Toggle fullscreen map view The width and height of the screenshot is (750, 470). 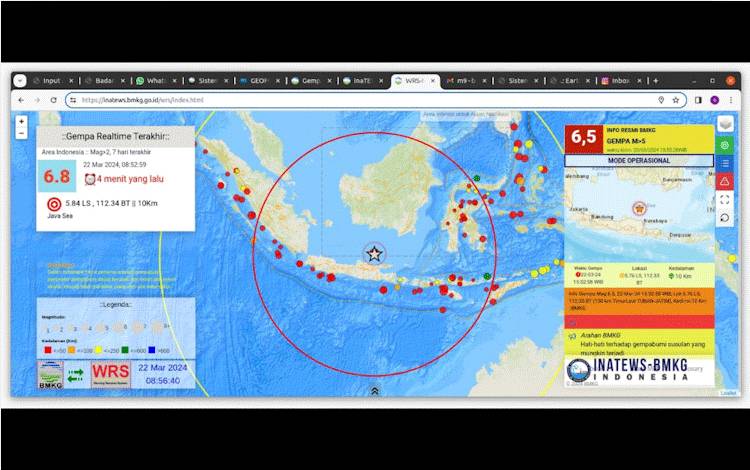(x=725, y=199)
